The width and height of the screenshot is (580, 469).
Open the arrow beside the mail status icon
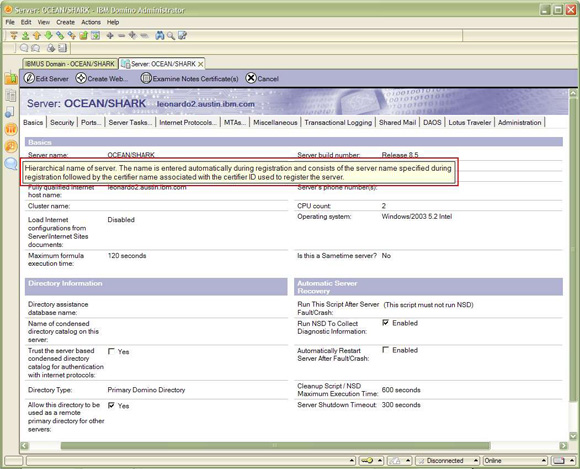tap(571, 460)
